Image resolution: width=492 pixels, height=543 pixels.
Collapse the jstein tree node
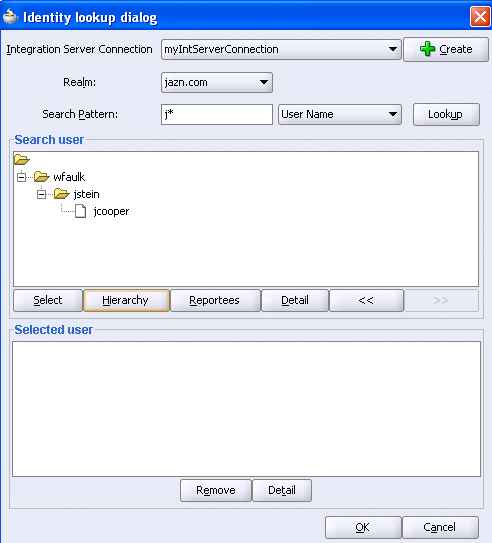tap(42, 194)
